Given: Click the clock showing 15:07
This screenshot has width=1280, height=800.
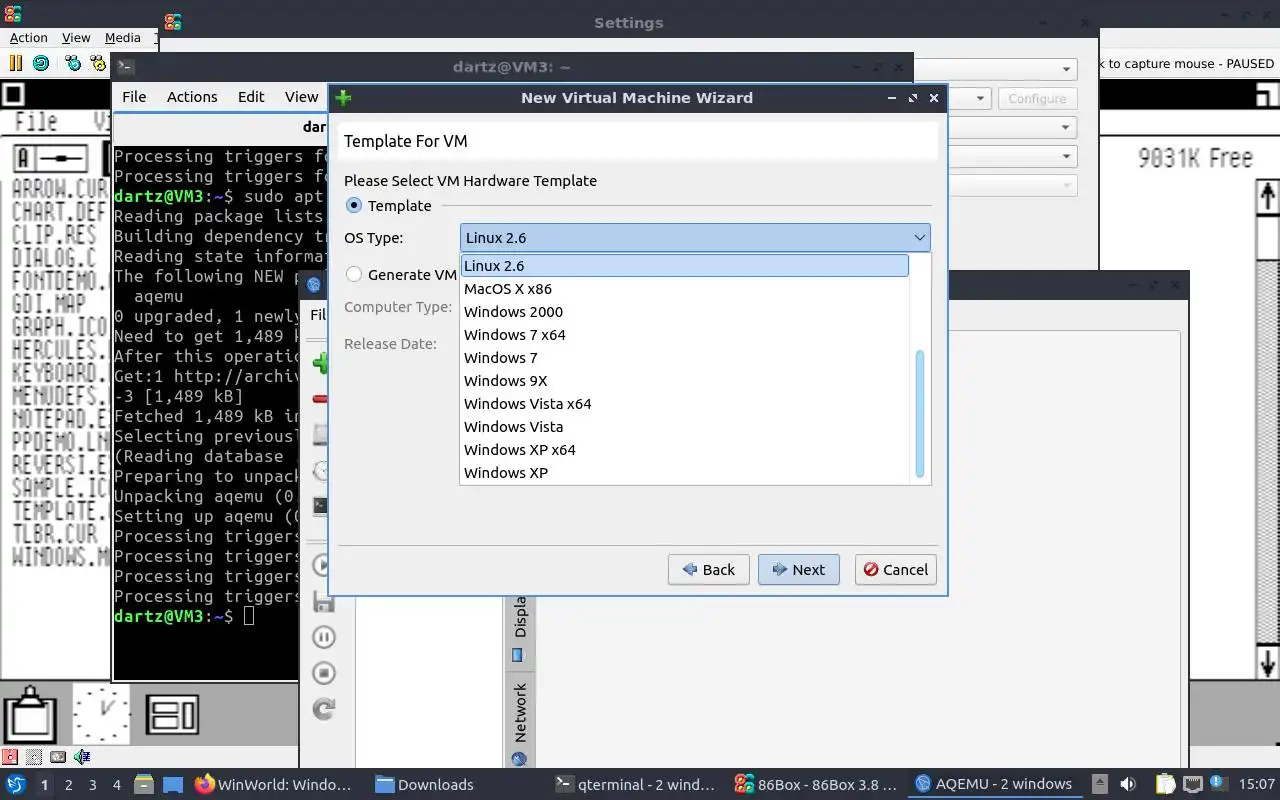Looking at the screenshot, I should [1257, 784].
